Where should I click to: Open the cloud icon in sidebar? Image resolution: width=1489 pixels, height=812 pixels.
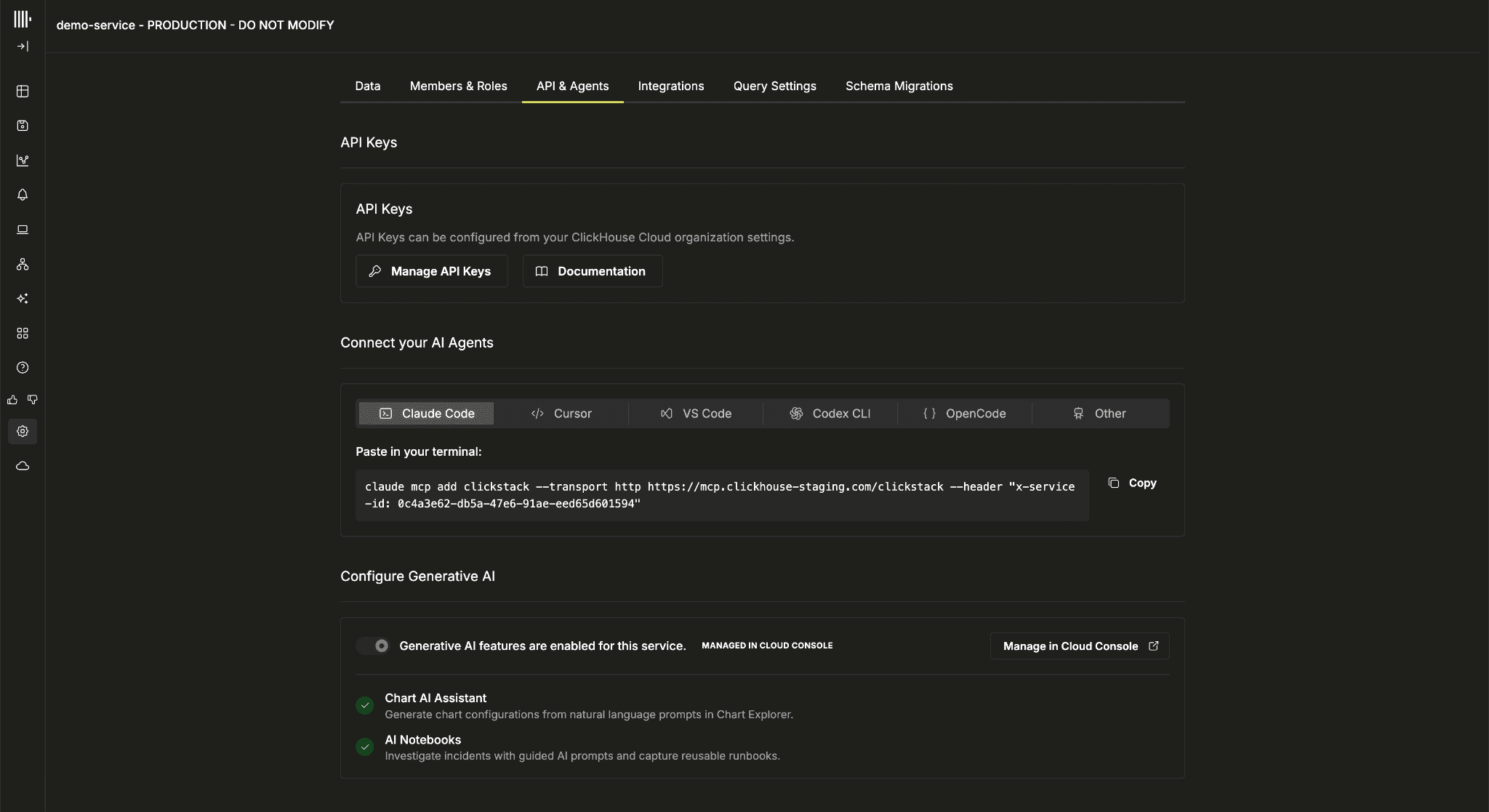coord(23,466)
